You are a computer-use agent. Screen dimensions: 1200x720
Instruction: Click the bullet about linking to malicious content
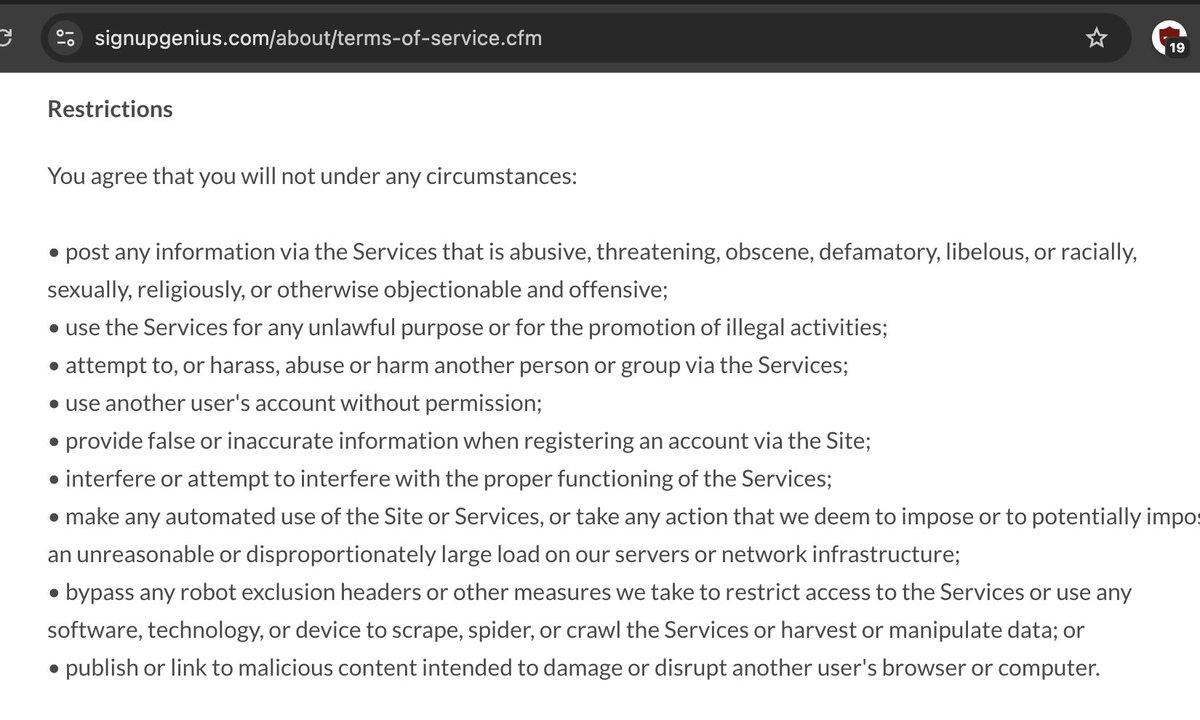click(573, 667)
